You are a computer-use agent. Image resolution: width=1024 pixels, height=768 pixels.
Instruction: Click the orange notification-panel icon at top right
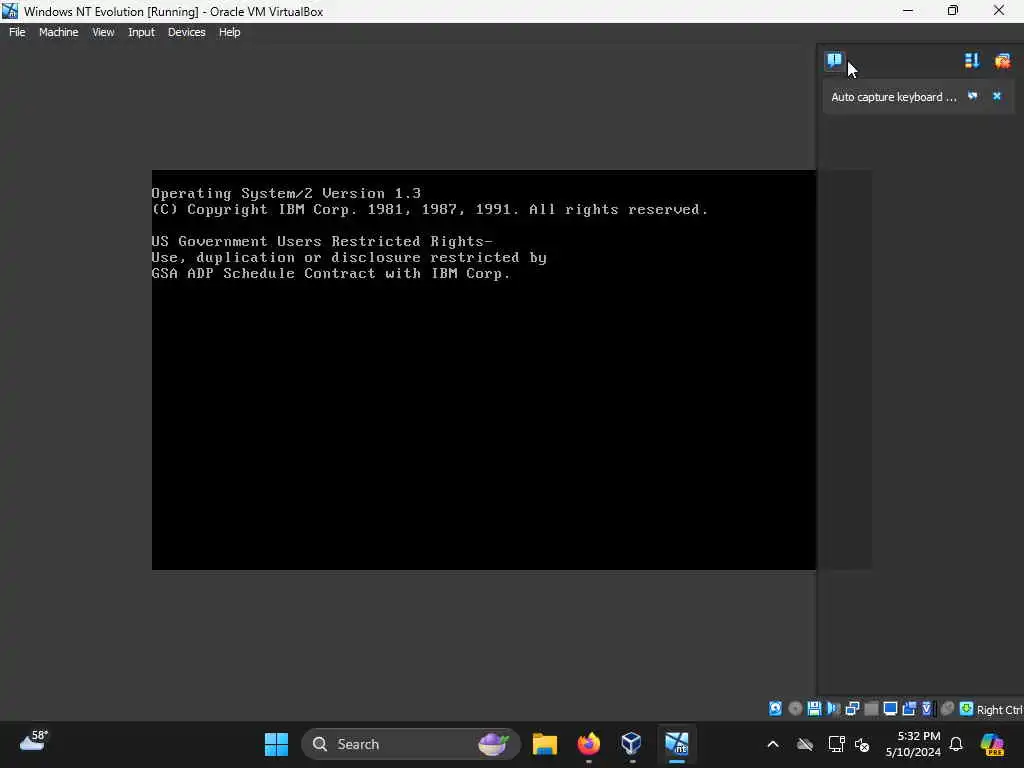click(1002, 61)
